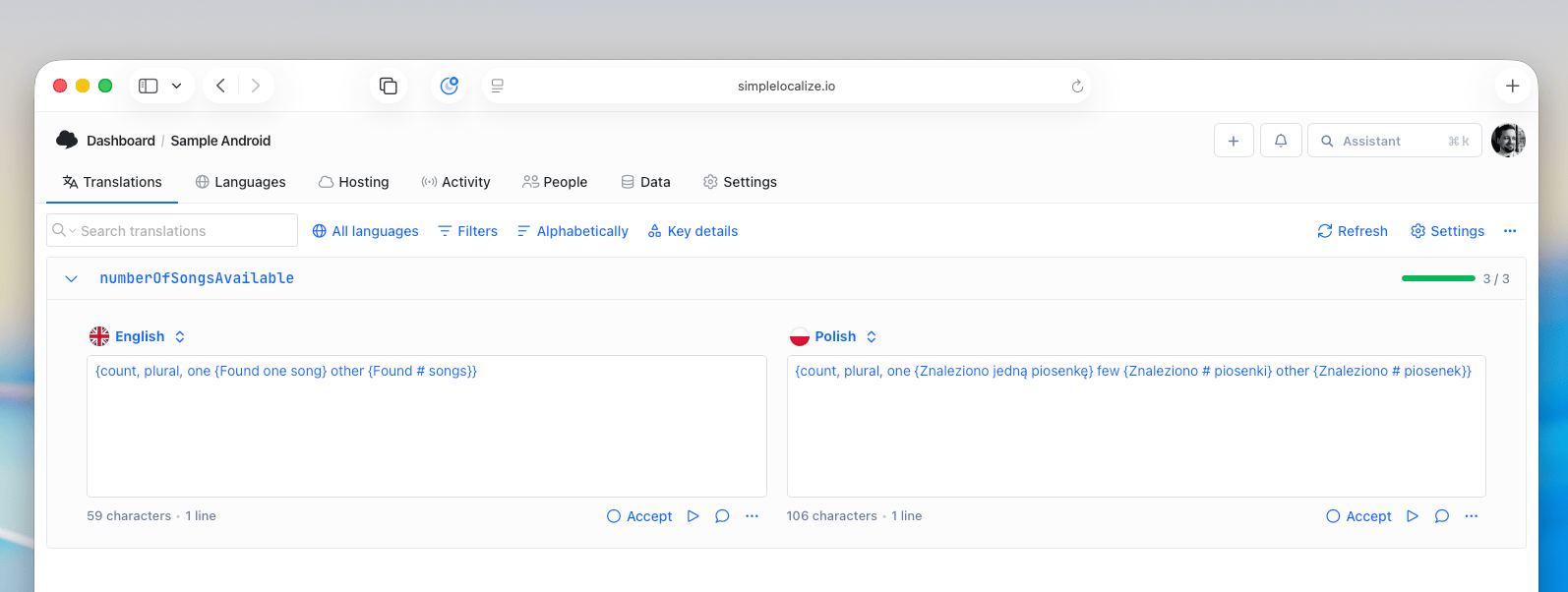Viewport: 1568px width, 592px height.
Task: Click the browser reload page icon
Action: point(1077,87)
